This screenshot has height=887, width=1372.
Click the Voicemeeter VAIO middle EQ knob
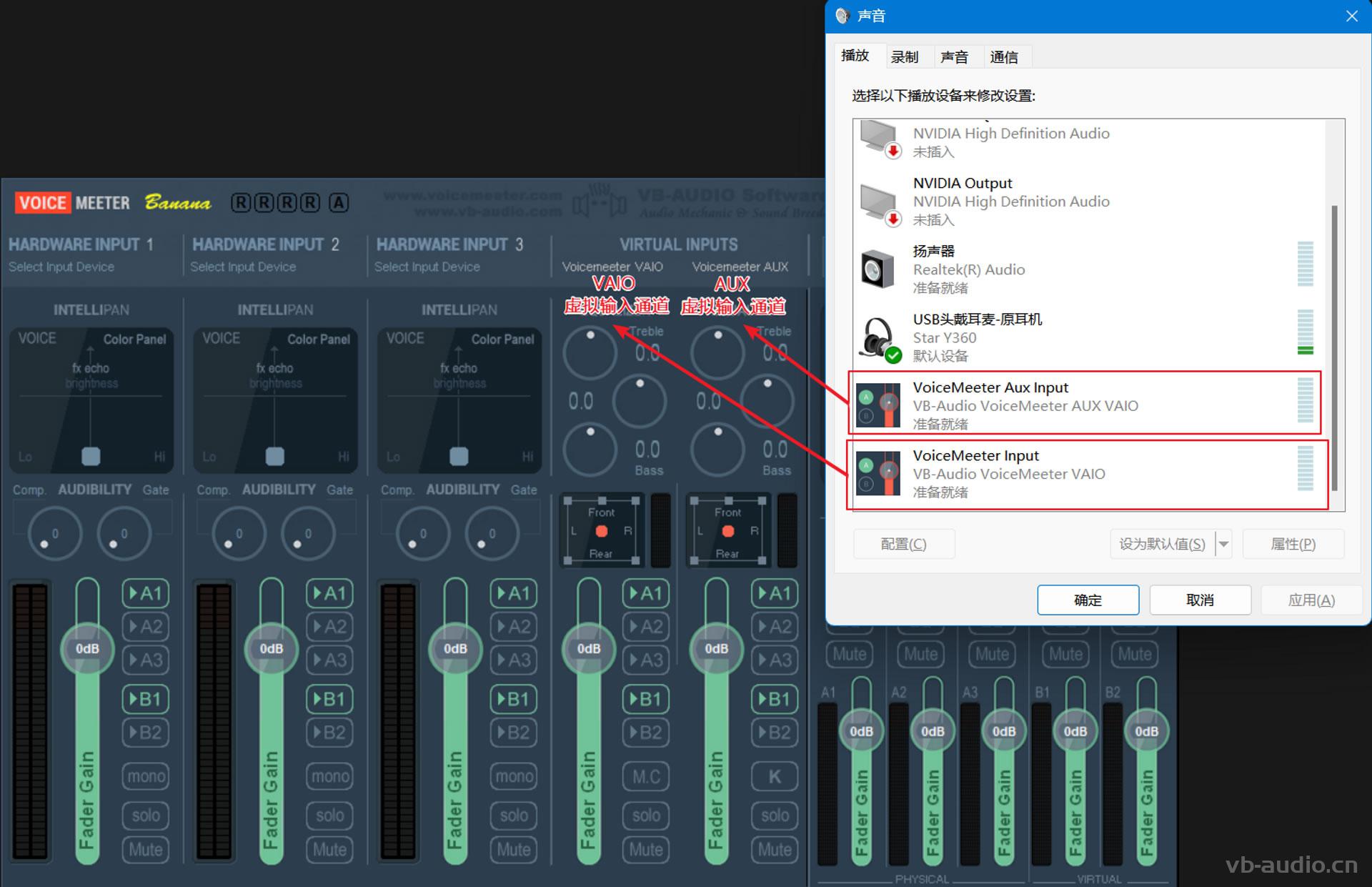point(639,400)
